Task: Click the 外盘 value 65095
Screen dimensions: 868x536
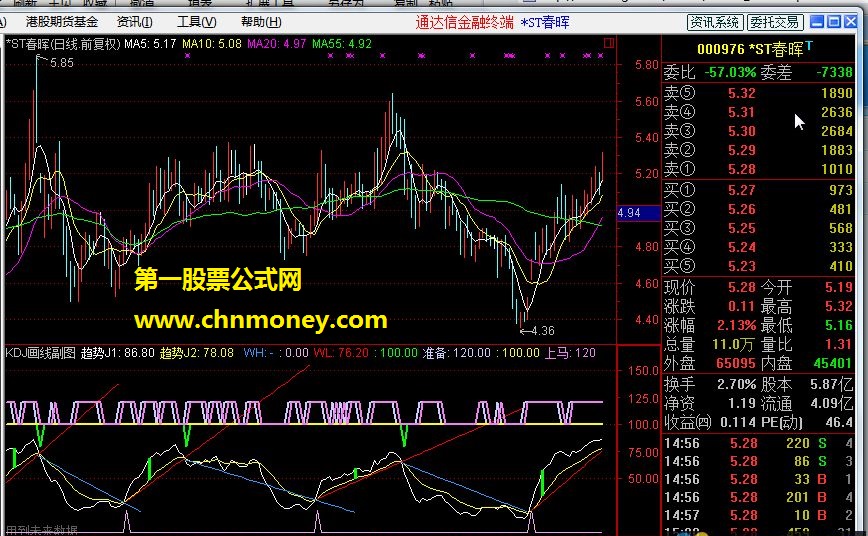Action: coord(736,363)
